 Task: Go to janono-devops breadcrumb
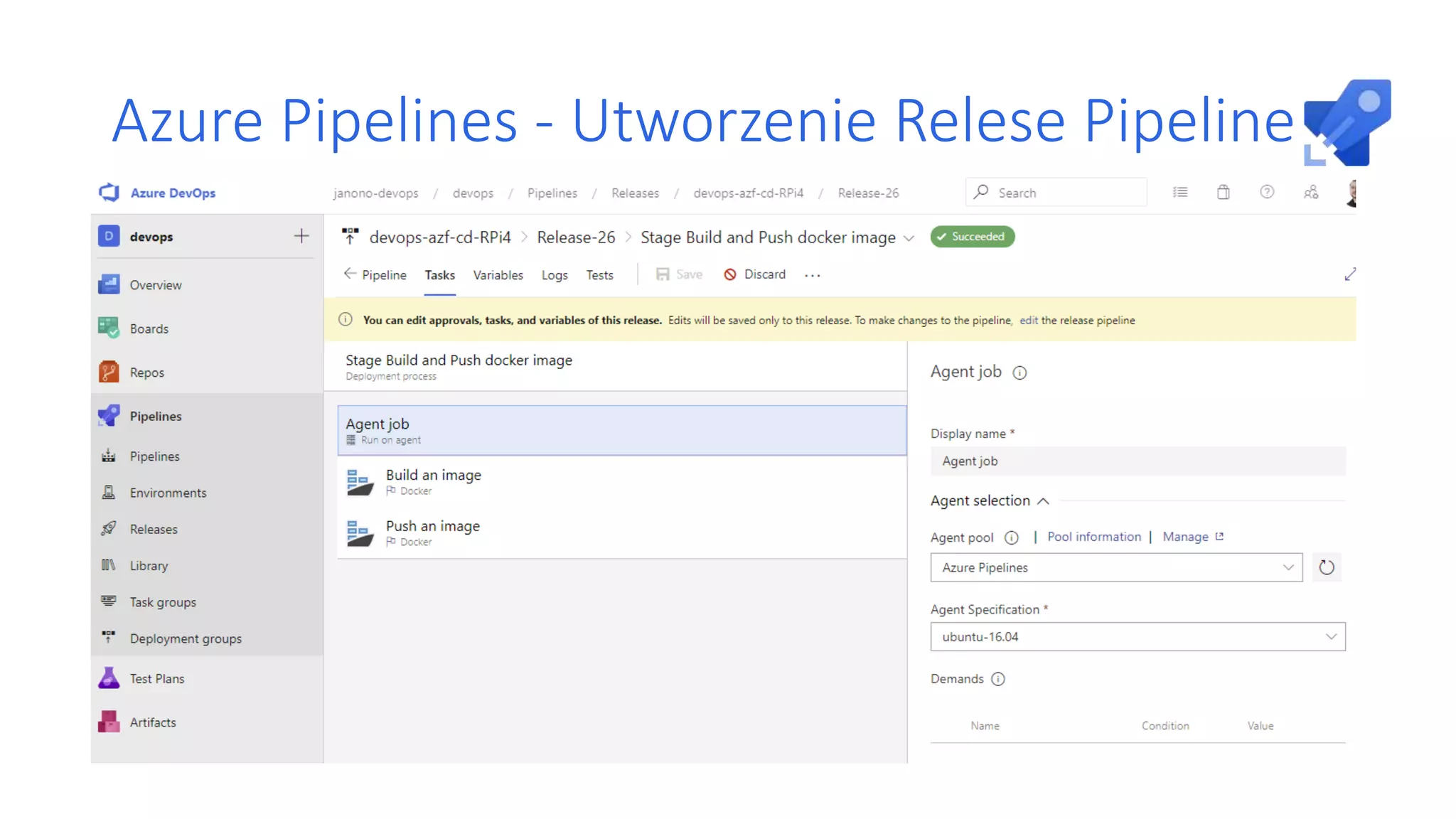pos(375,193)
